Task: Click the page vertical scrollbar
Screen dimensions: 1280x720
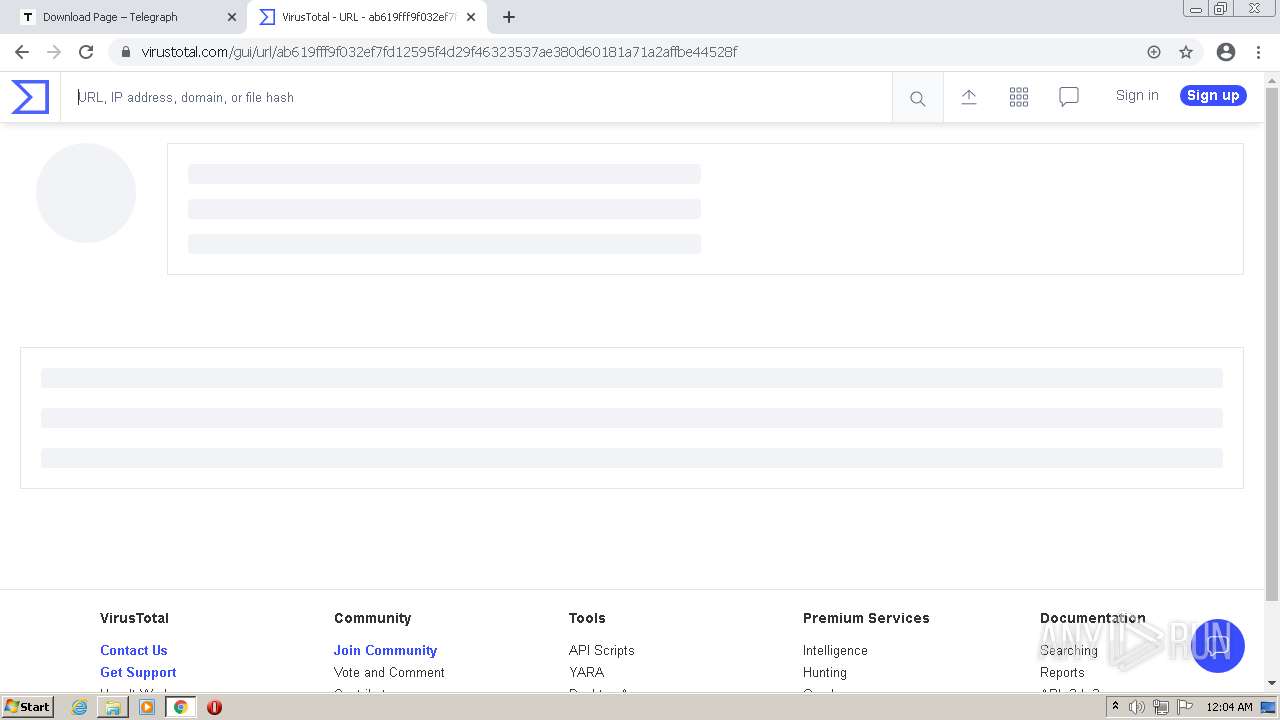Action: coord(1272,343)
